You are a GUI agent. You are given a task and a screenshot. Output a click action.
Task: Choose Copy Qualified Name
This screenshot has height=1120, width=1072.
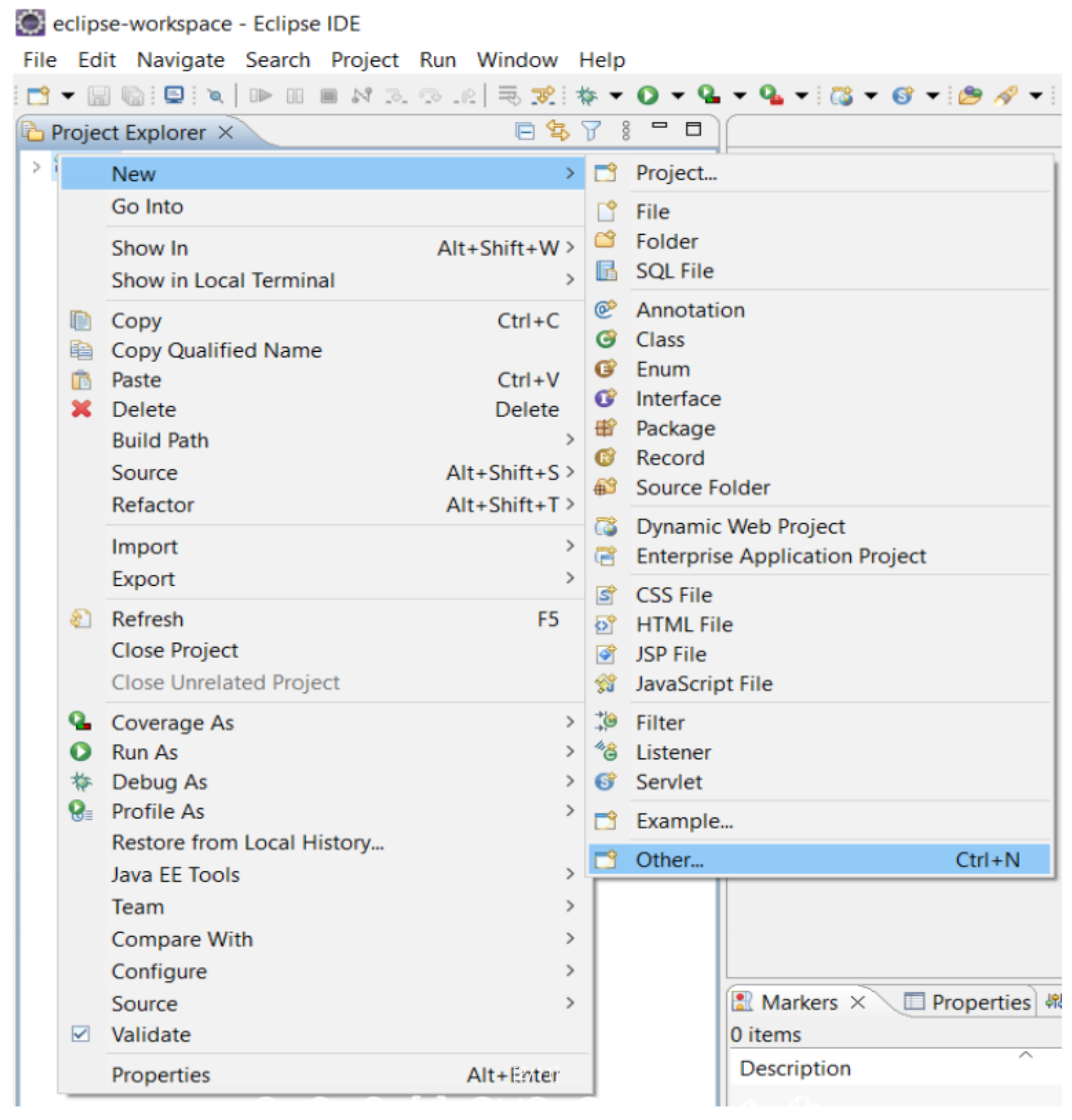click(x=322, y=350)
